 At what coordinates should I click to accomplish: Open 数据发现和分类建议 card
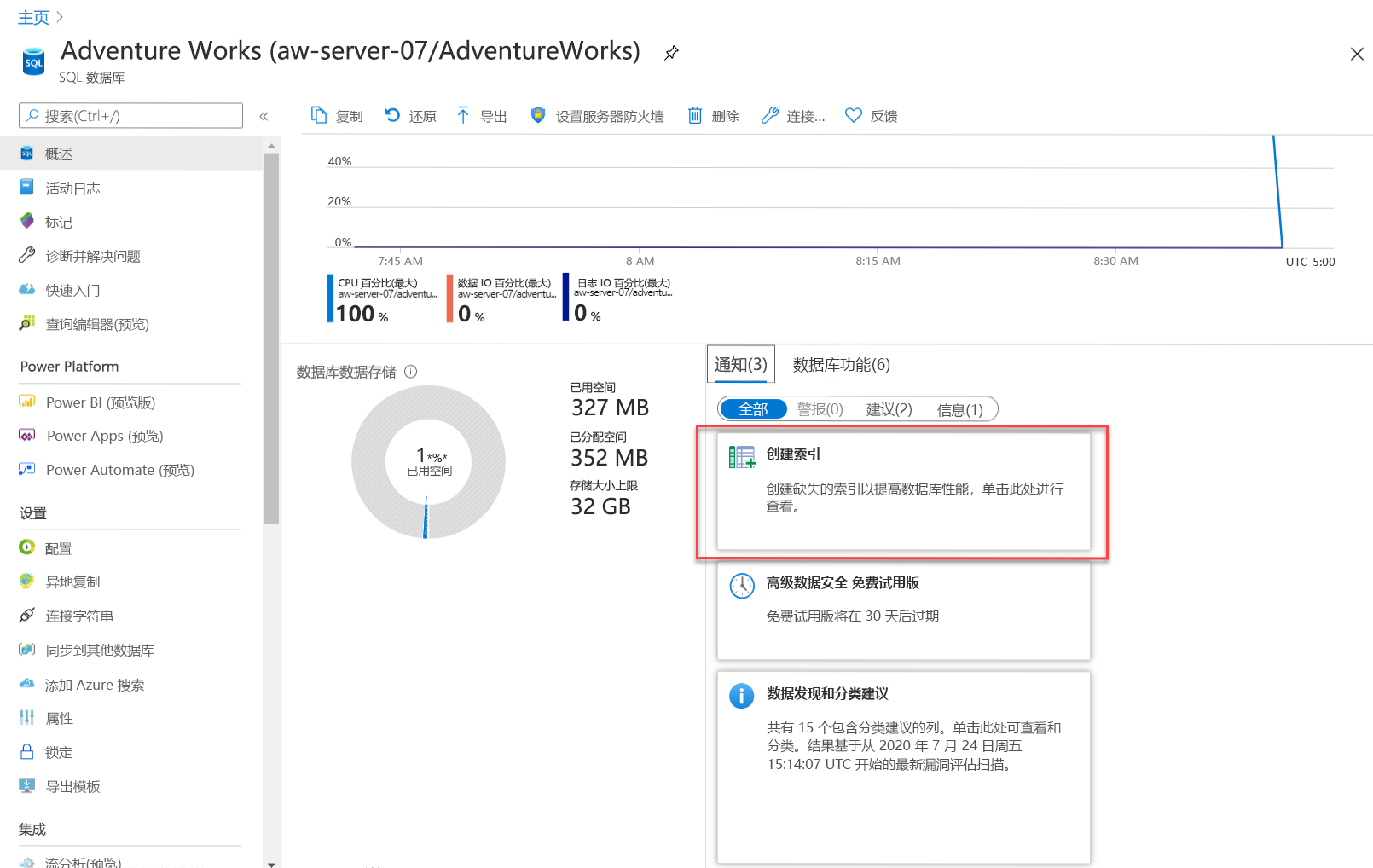pos(903,767)
